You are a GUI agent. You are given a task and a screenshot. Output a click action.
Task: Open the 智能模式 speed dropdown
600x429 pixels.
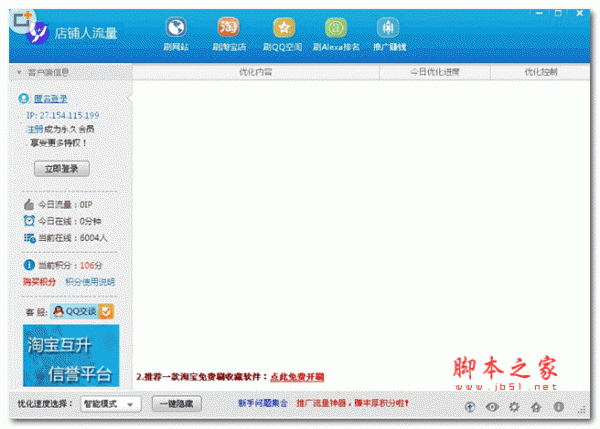(111, 404)
